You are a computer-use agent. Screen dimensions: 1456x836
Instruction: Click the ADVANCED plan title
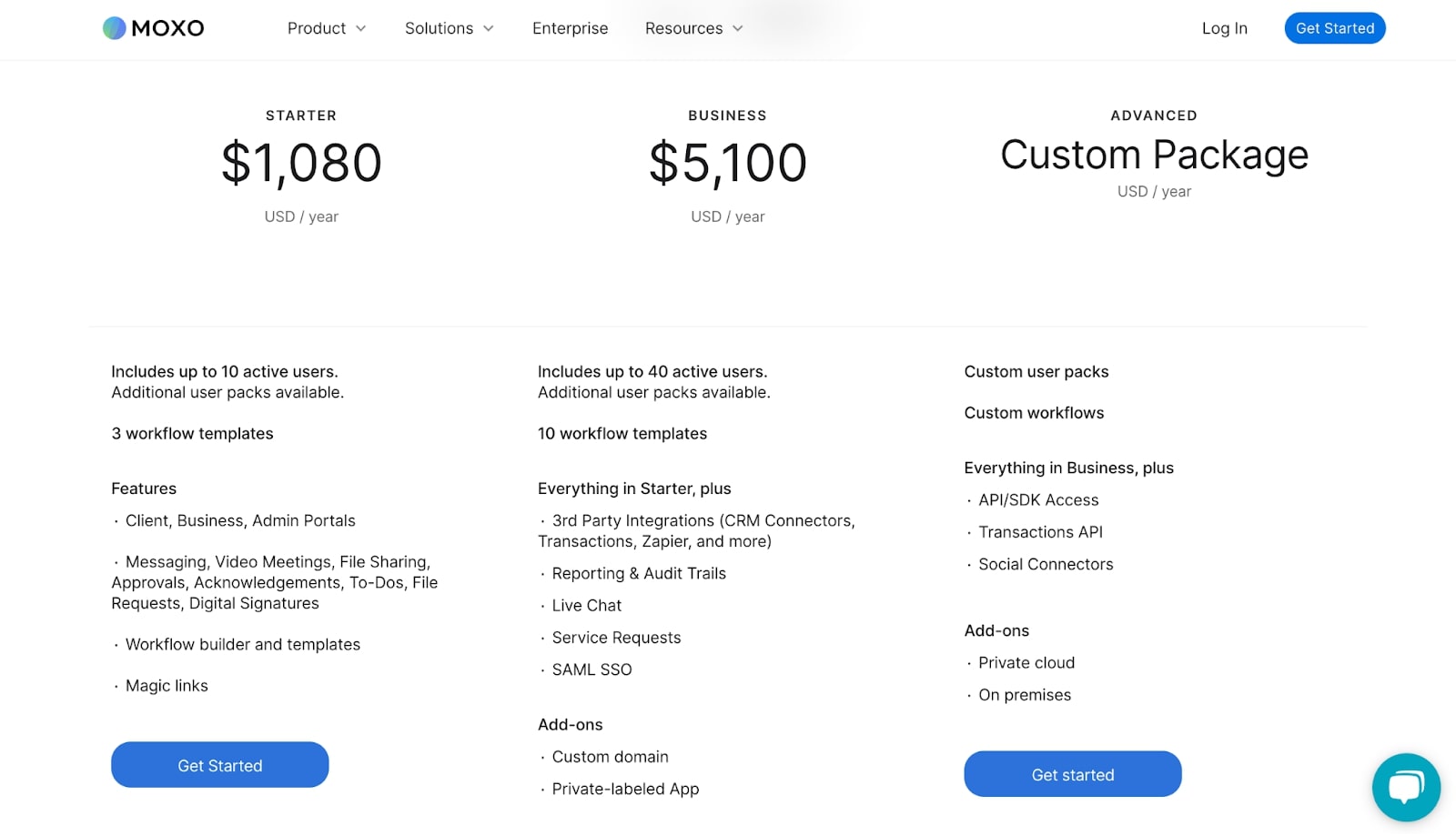point(1154,116)
